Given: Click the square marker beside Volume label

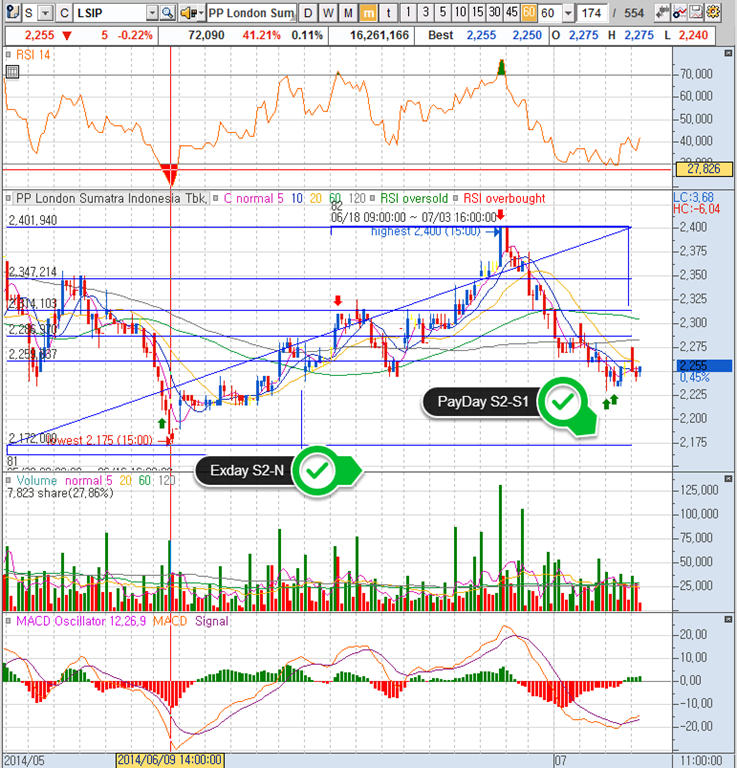Looking at the screenshot, I should (x=8, y=480).
